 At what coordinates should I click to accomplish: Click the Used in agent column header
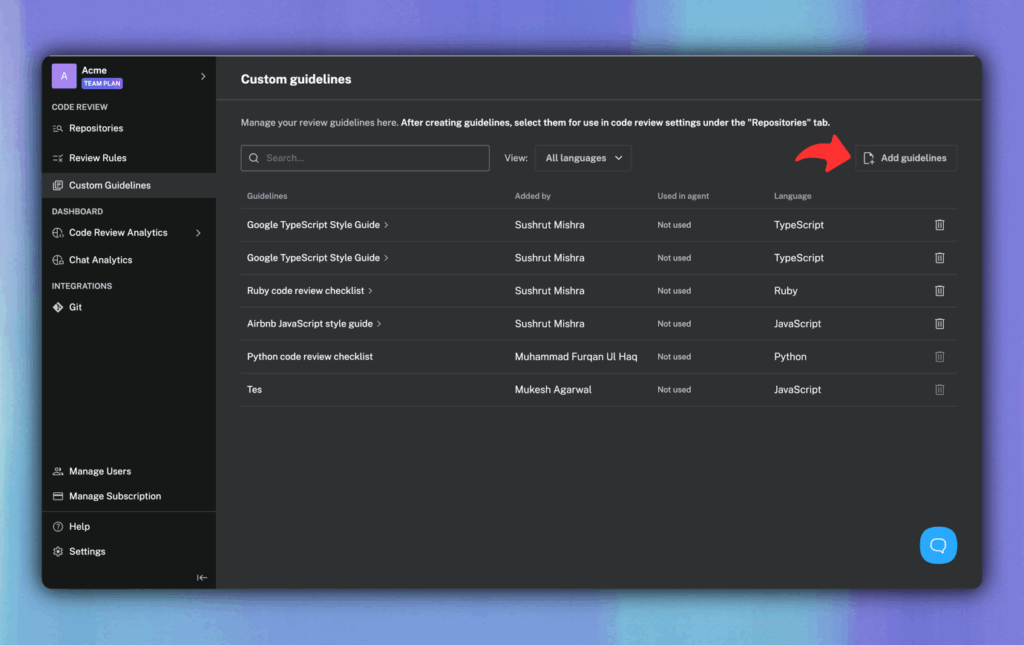pos(683,196)
